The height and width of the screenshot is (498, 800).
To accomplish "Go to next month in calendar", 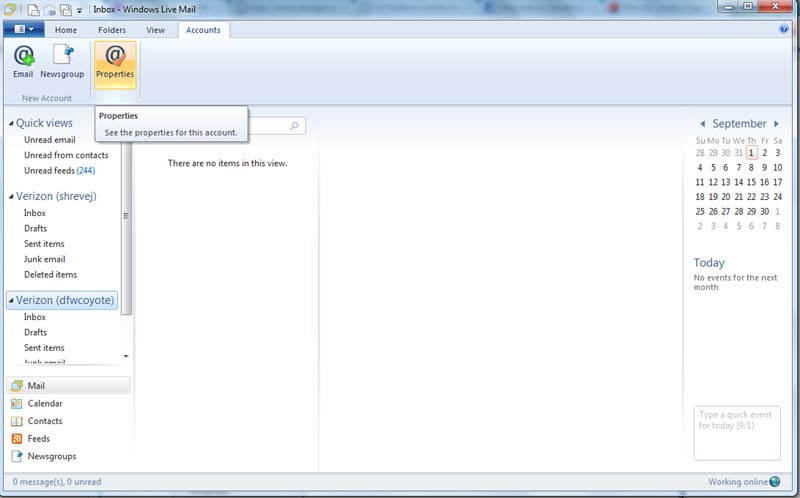I will tap(777, 124).
